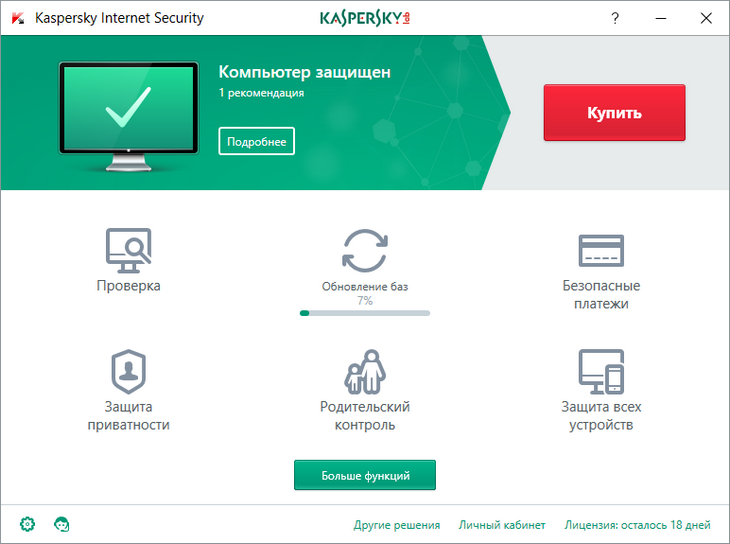Open the Другие решения link
Screen dimensions: 730x544
pyautogui.click(x=397, y=525)
